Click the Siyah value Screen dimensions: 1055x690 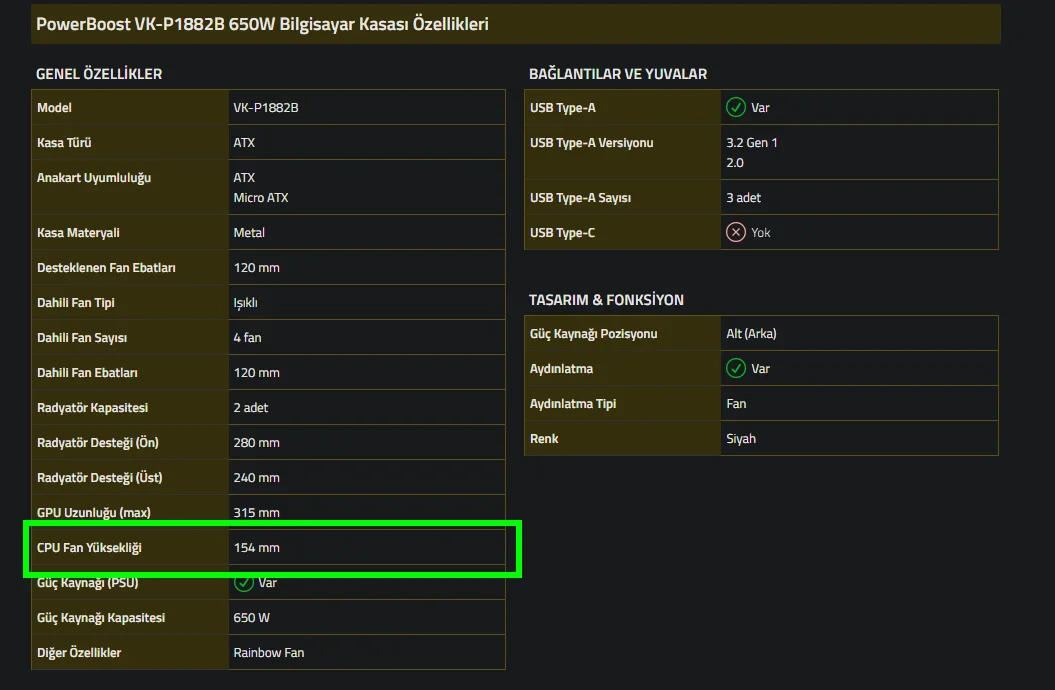[x=741, y=438]
